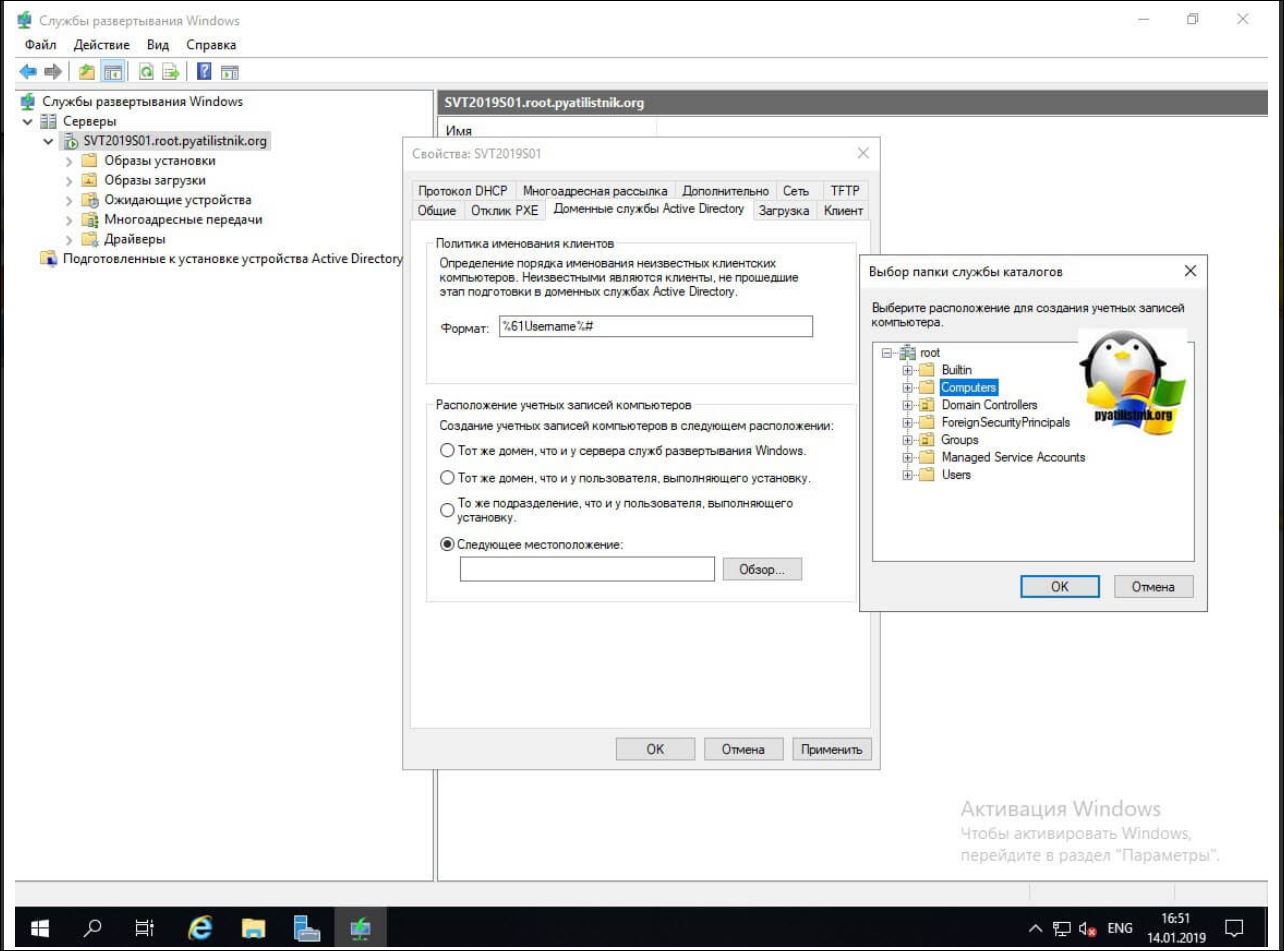Viewport: 1284px width, 951px height.
Task: Switch to the Отклик PXE tab
Action: (504, 211)
